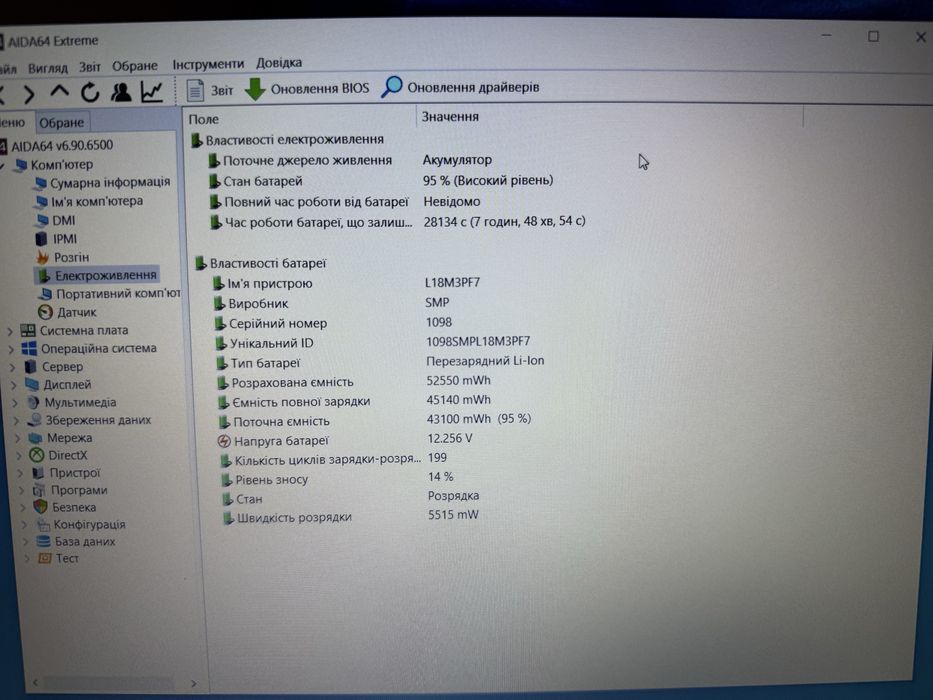Click the Програми icon in tree
The image size is (933, 700).
[x=39, y=490]
